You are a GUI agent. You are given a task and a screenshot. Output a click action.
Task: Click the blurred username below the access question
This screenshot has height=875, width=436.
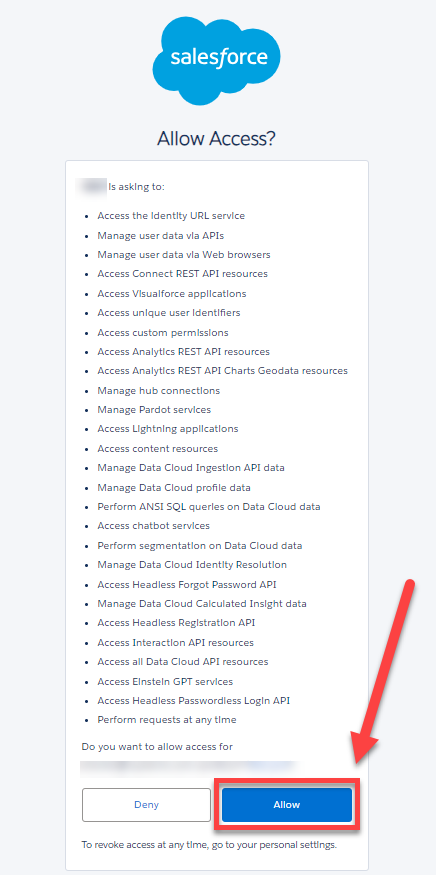190,768
